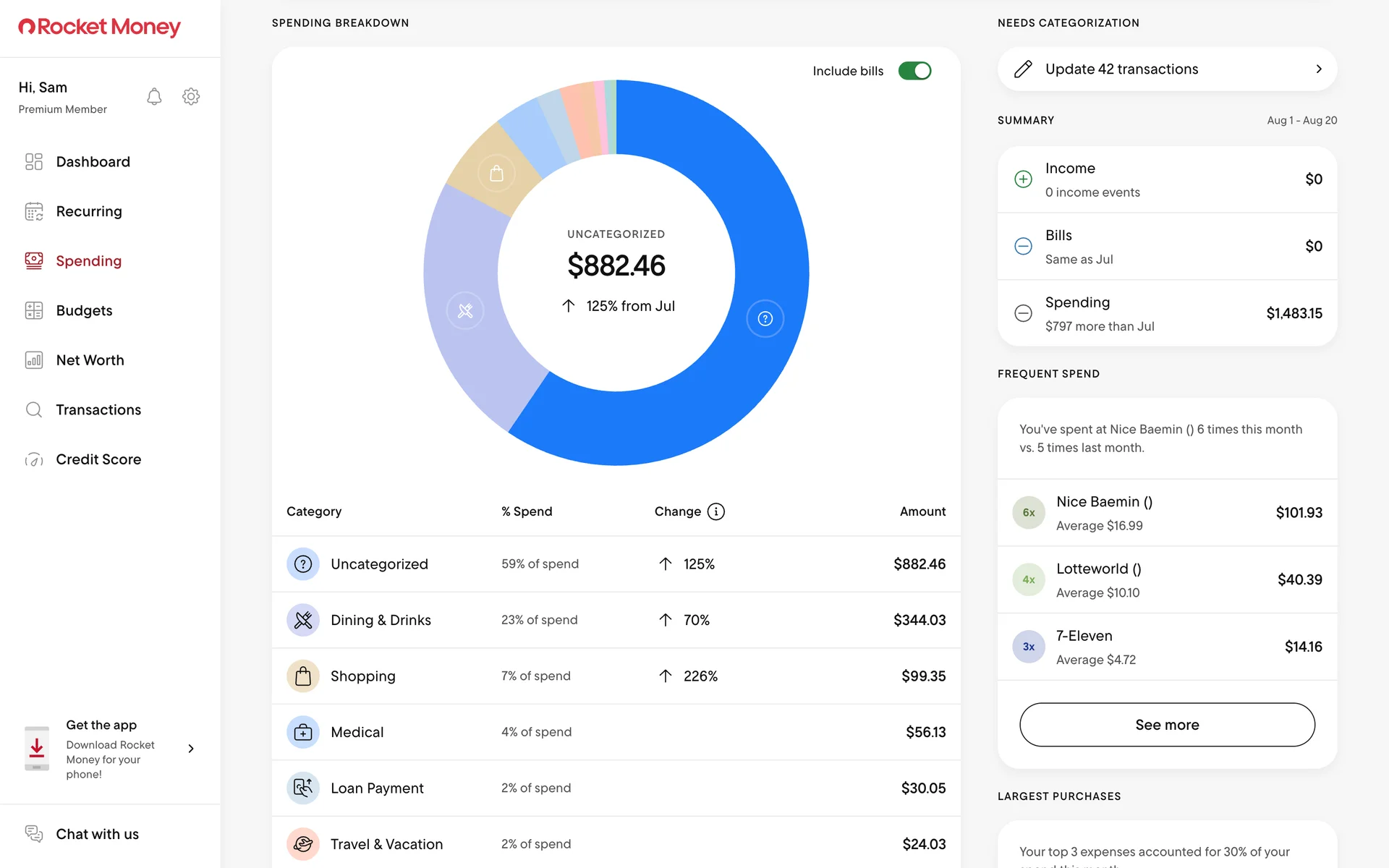Click the dining utensils icon on donut chart
Image resolution: width=1389 pixels, height=868 pixels.
pos(465,311)
